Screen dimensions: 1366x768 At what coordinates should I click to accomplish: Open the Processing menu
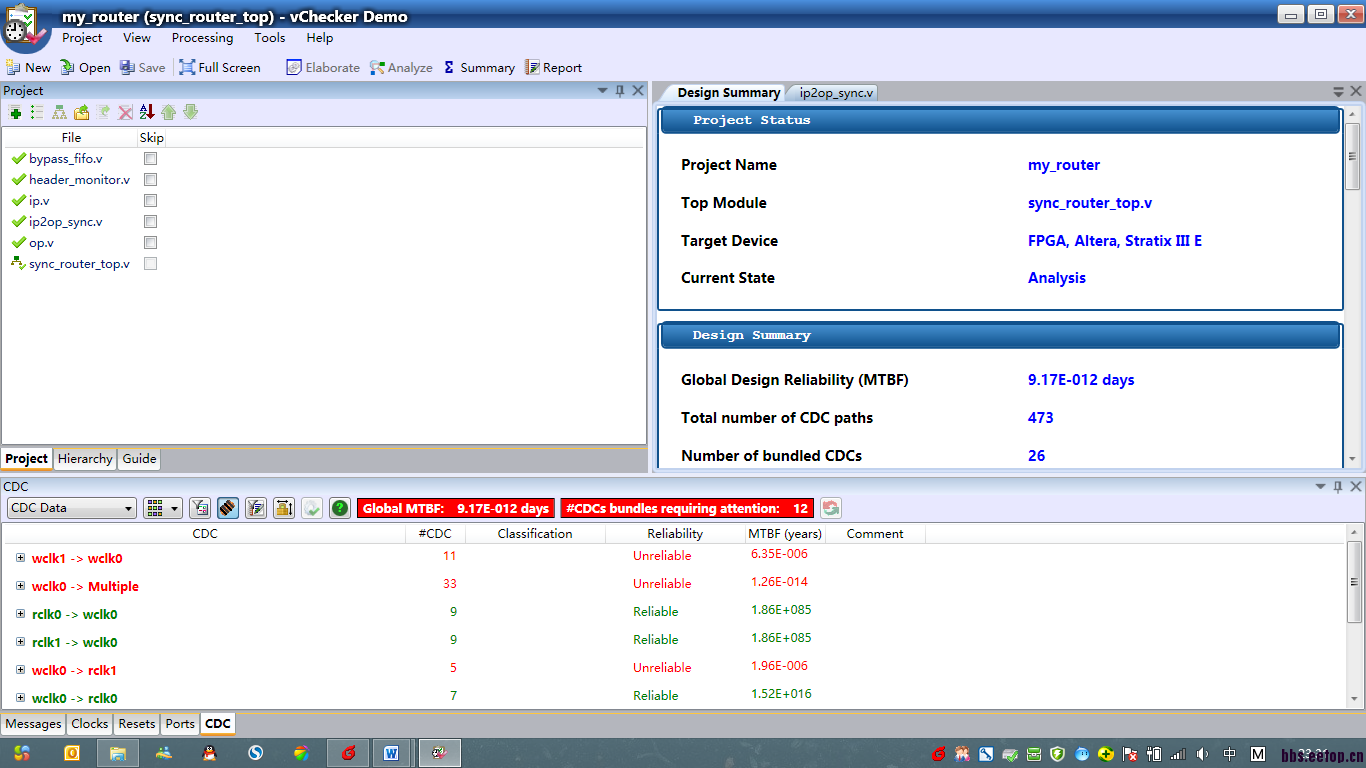(x=202, y=38)
